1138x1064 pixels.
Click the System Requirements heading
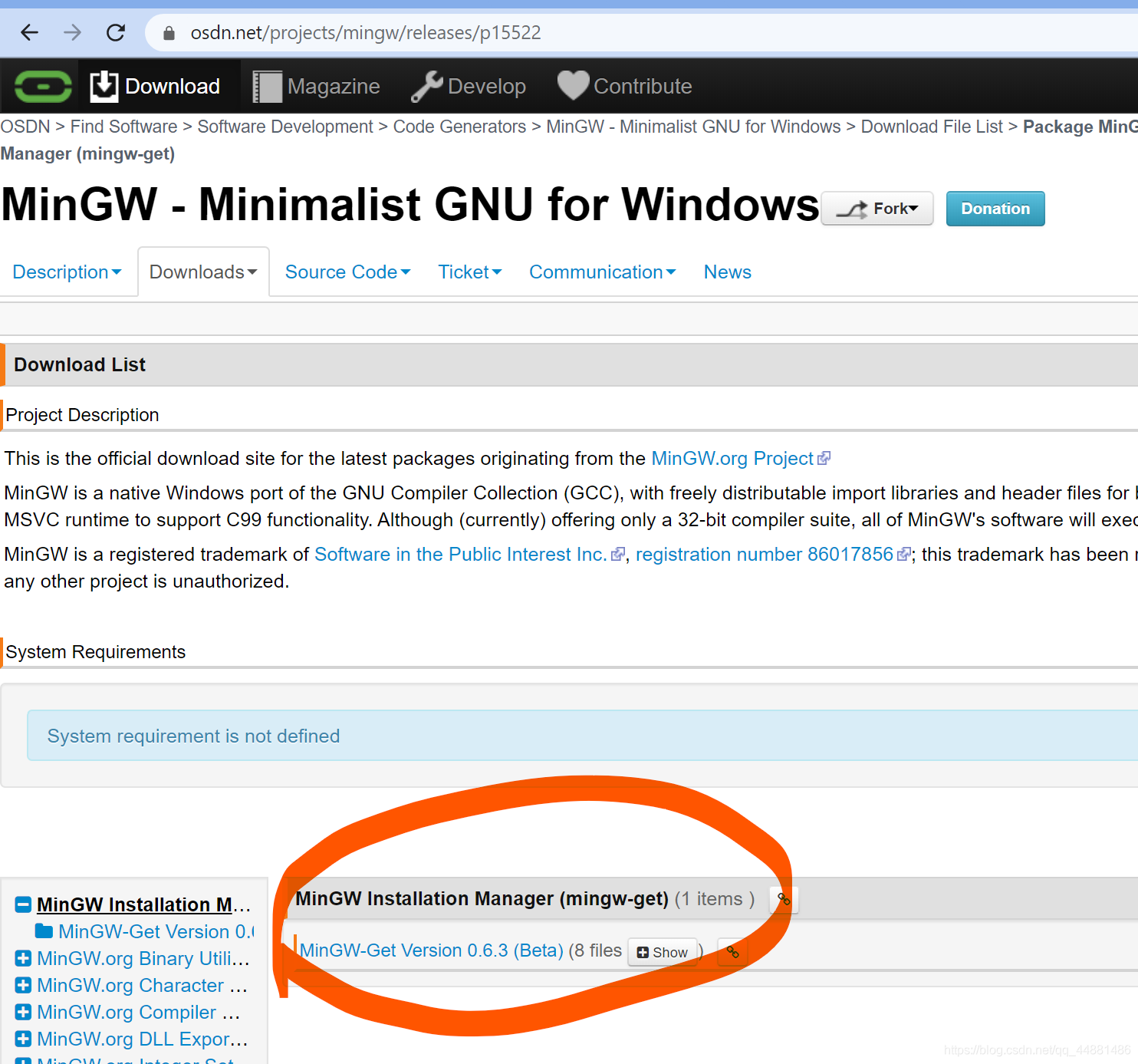click(x=95, y=652)
